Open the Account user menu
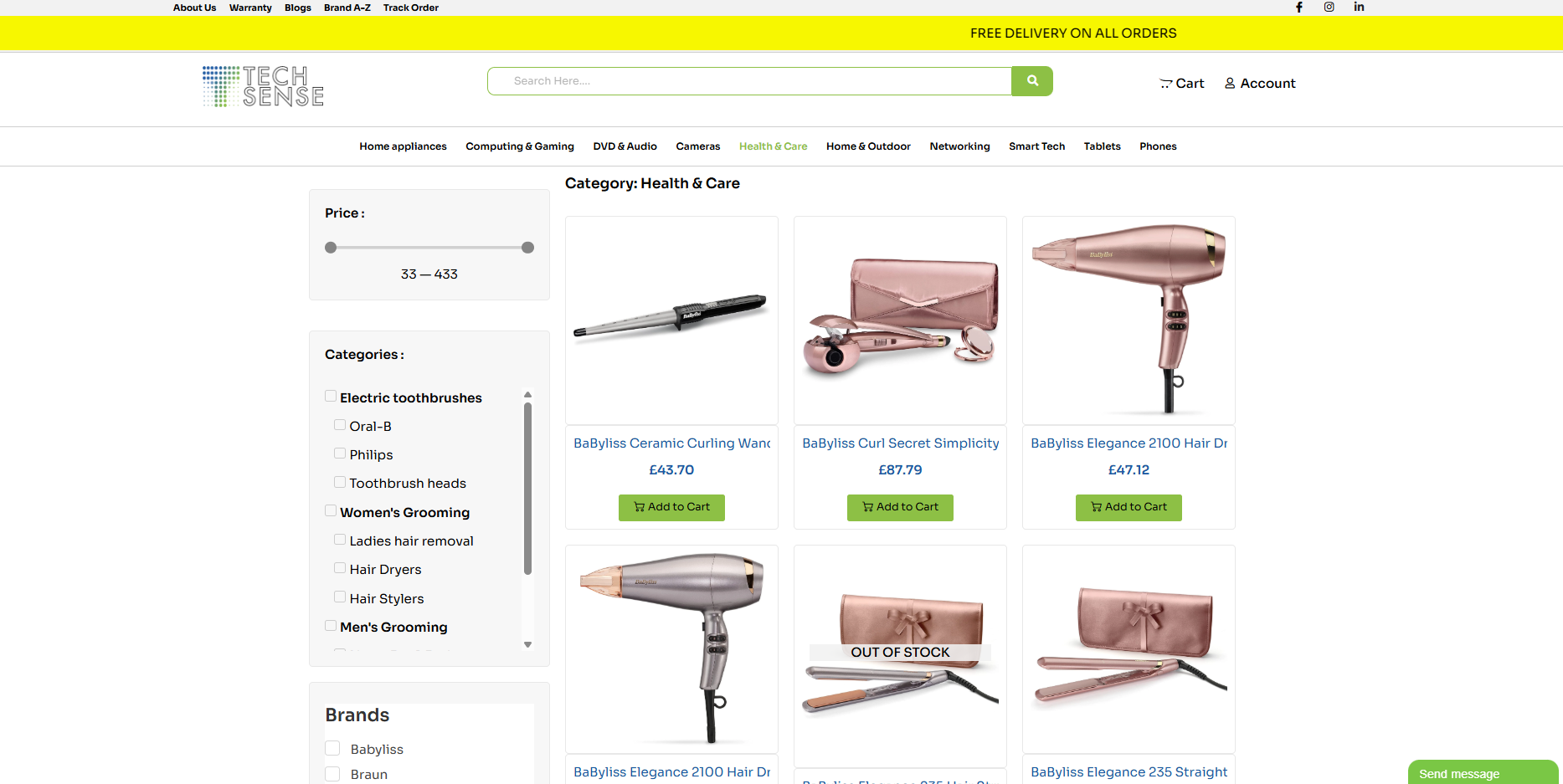The height and width of the screenshot is (784, 1563). click(x=1260, y=84)
